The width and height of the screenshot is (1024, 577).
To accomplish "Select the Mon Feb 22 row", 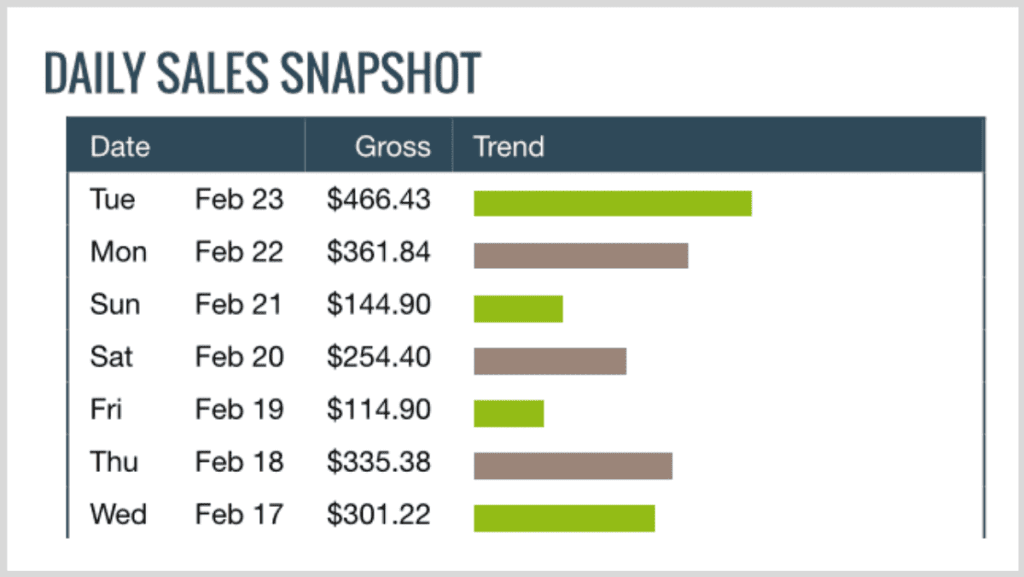I will 526,252.
